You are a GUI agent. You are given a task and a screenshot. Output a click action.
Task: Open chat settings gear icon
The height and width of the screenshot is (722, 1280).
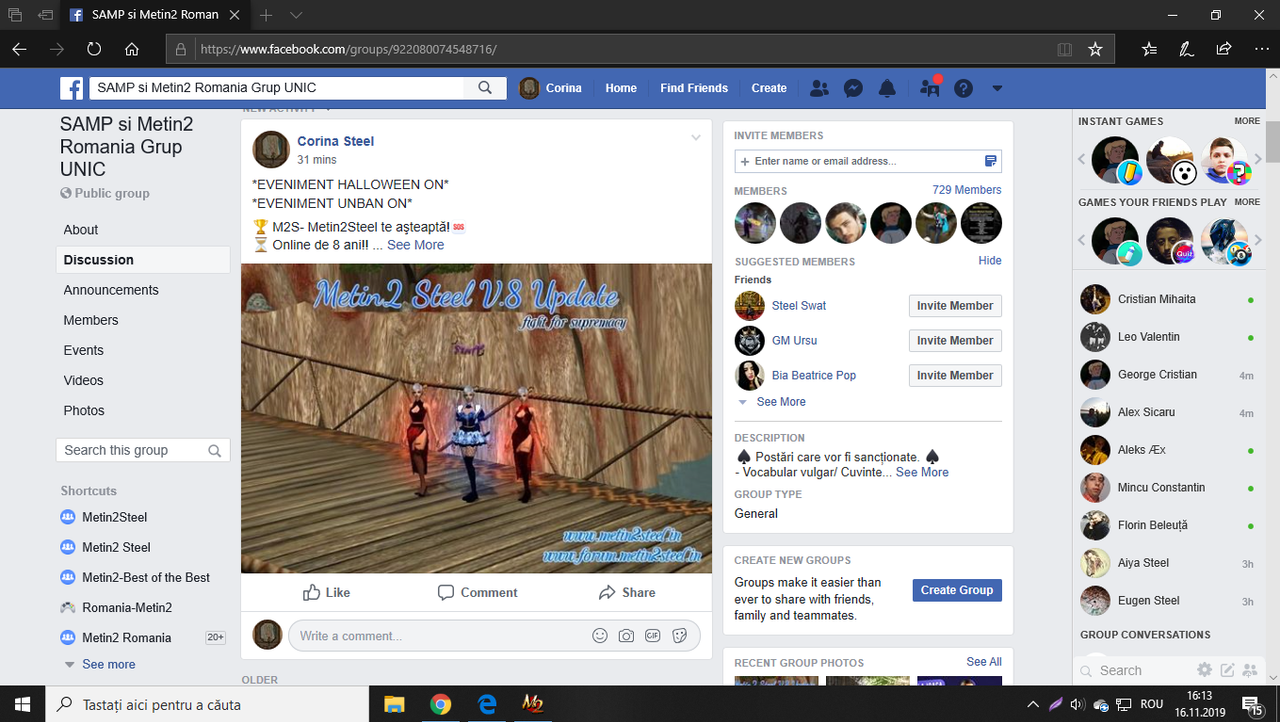click(1204, 670)
